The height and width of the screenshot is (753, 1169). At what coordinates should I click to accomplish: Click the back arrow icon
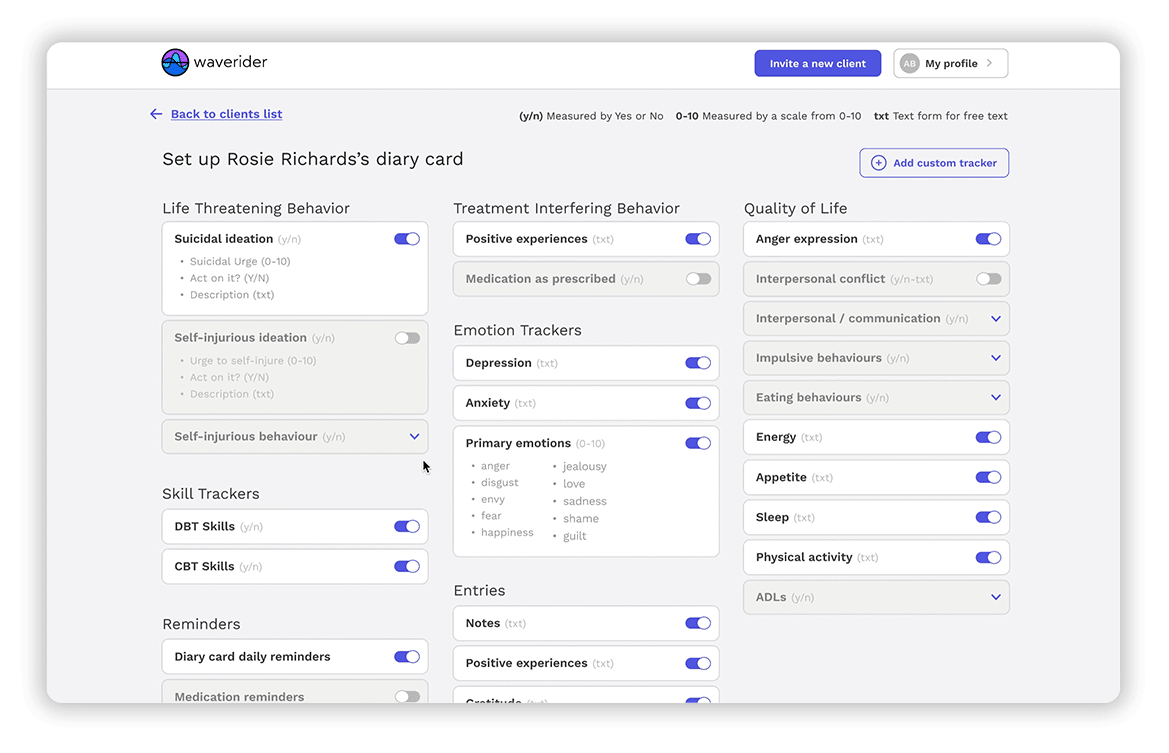tap(156, 114)
